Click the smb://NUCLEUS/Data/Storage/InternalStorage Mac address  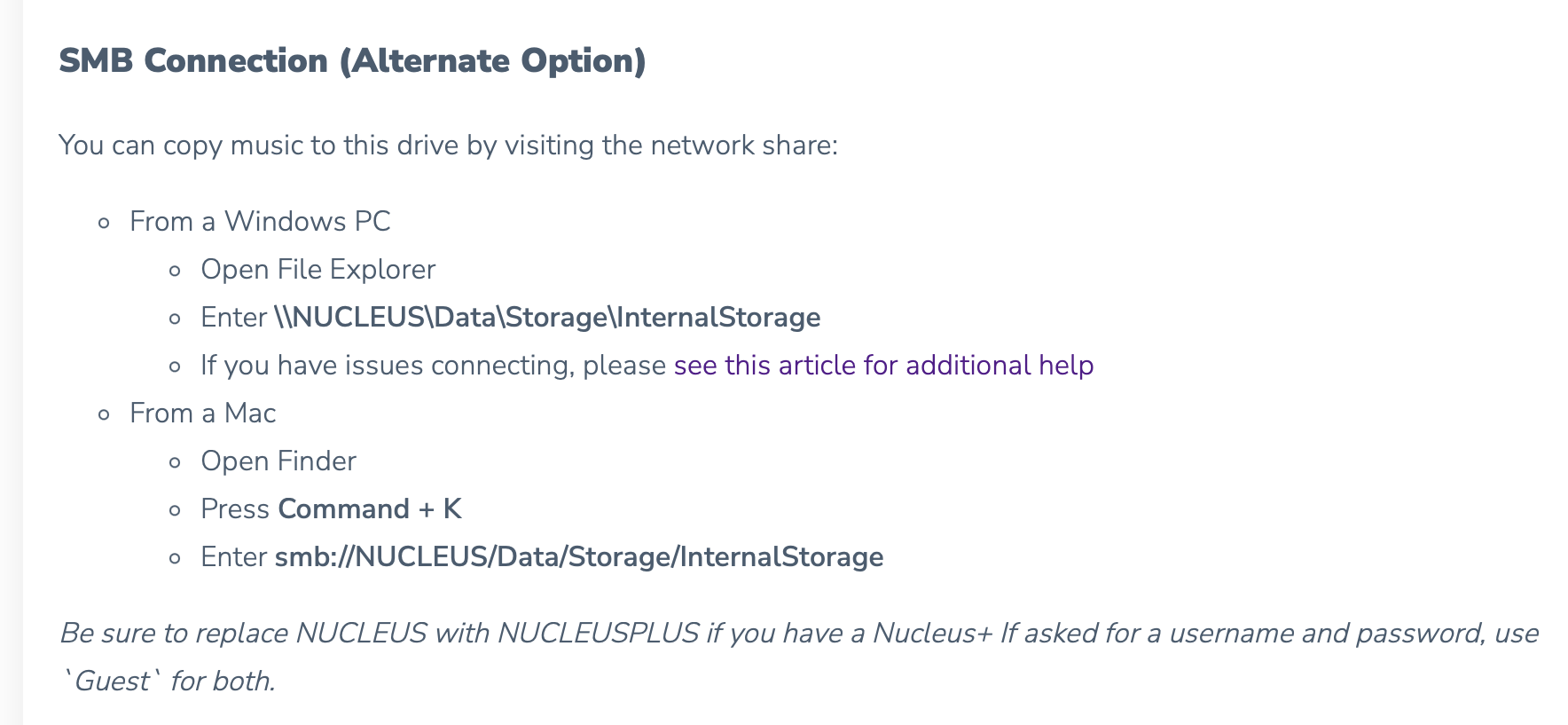[x=579, y=557]
